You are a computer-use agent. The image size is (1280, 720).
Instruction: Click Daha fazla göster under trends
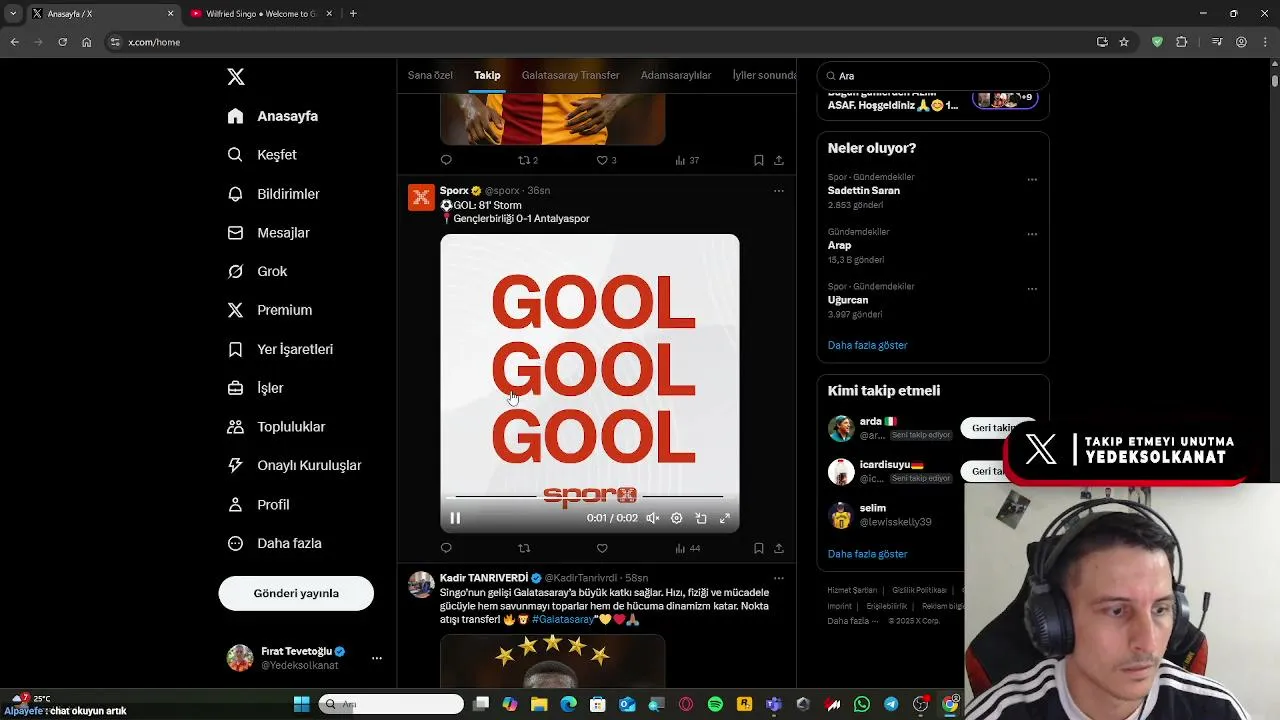pos(867,345)
